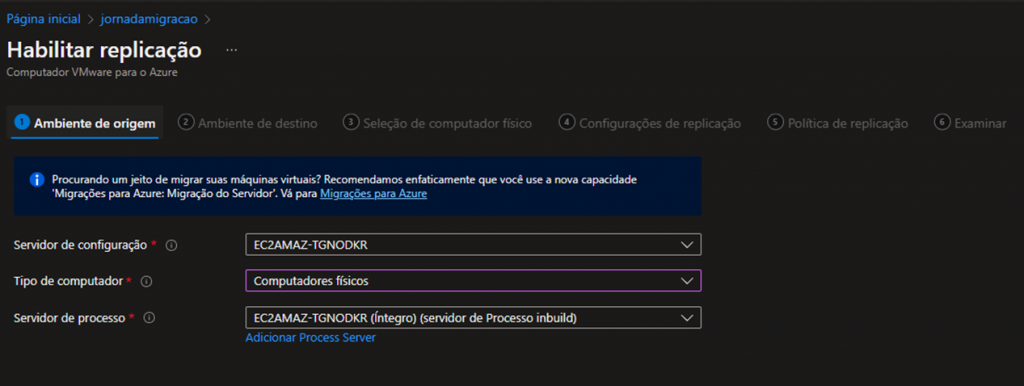The image size is (1024, 386).
Task: Click the Adicionar Process Server link
Action: [310, 338]
